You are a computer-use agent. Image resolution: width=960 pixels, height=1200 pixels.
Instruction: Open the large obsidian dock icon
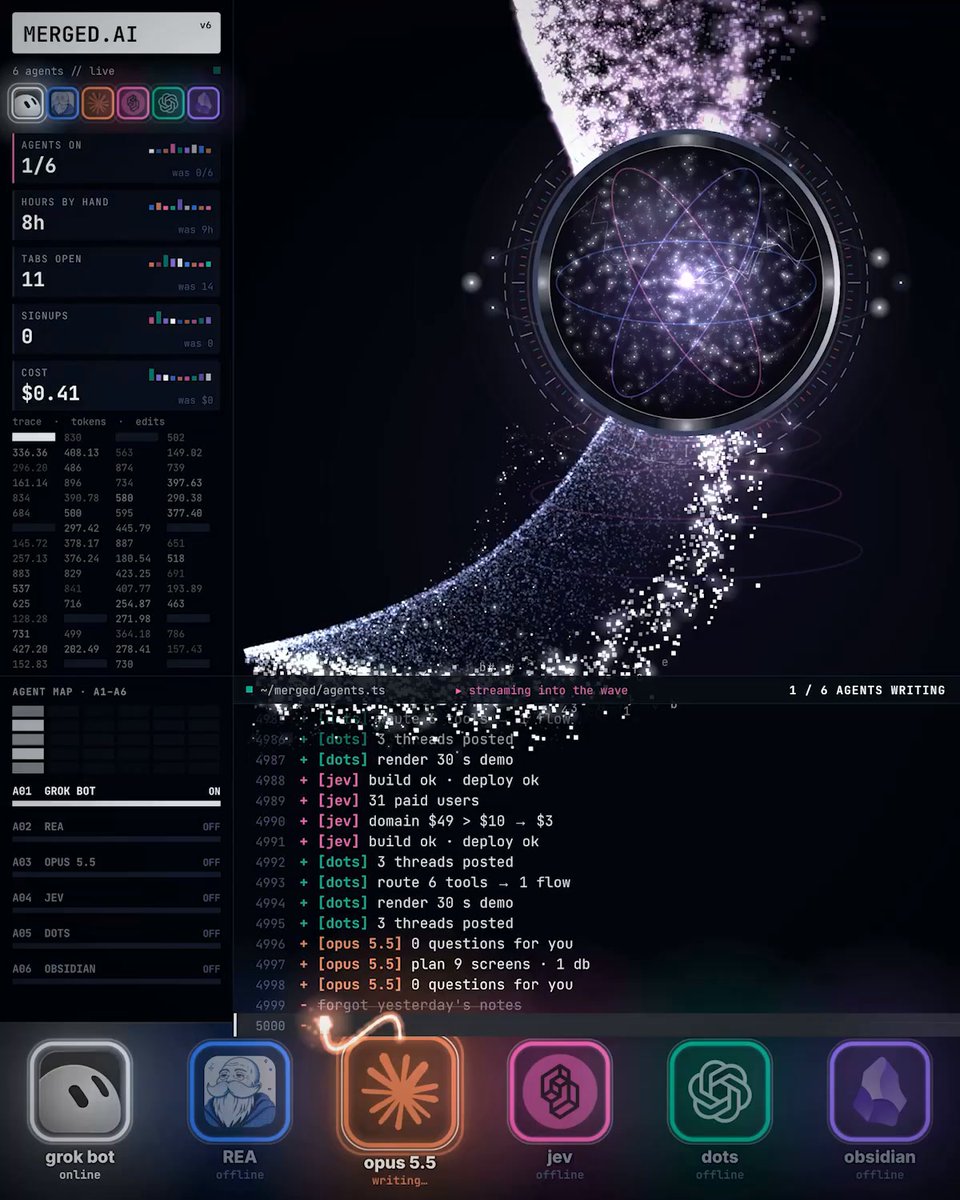pos(880,1091)
